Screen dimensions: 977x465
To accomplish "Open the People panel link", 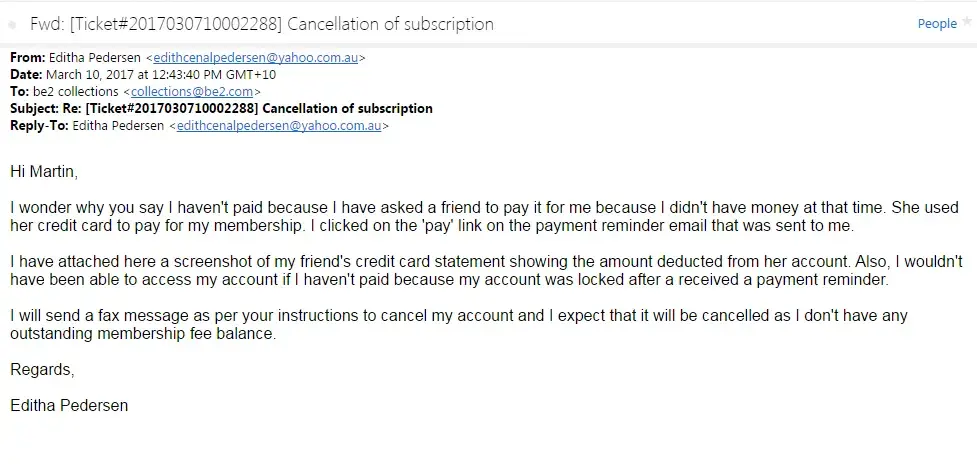I will point(937,24).
